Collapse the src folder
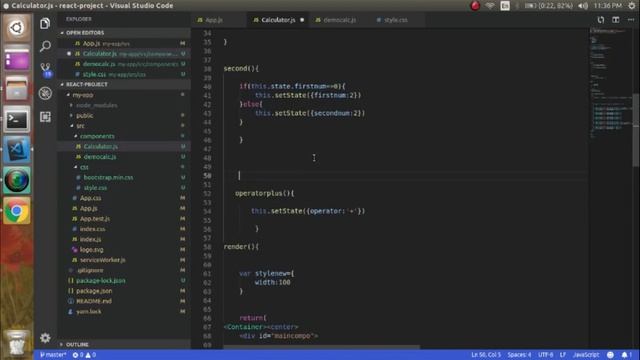The image size is (640, 360). pos(80,126)
